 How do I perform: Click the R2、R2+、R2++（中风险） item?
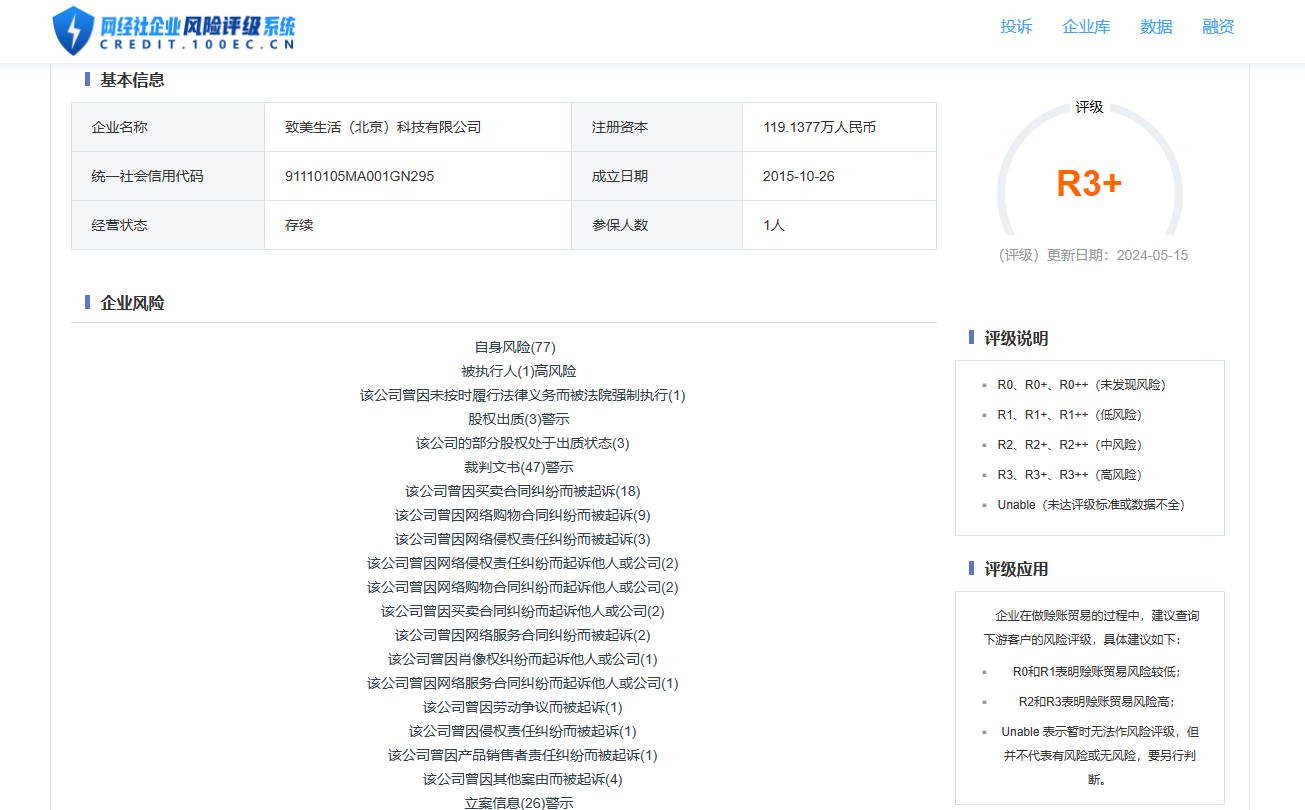click(x=1071, y=444)
